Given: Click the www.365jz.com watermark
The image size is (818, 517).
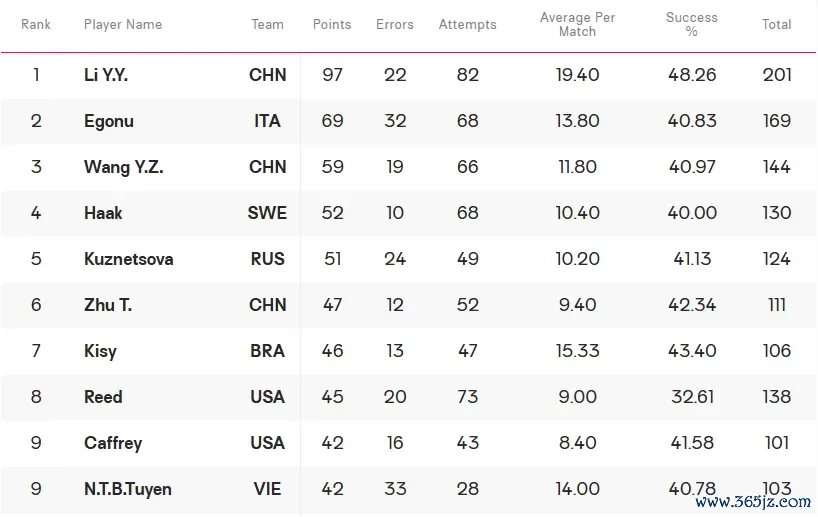Looking at the screenshot, I should point(753,502).
